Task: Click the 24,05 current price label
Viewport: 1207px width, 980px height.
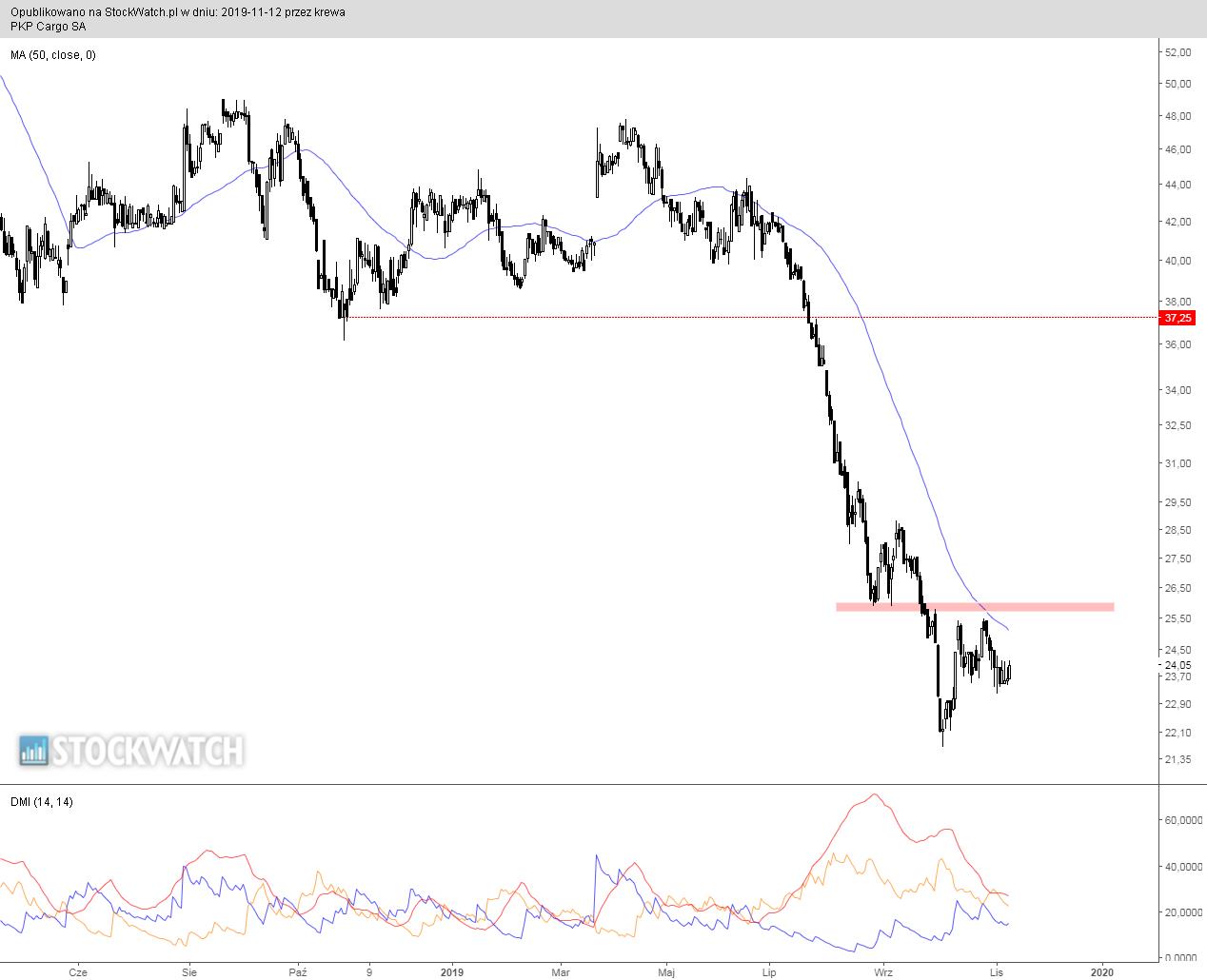Action: (1177, 665)
